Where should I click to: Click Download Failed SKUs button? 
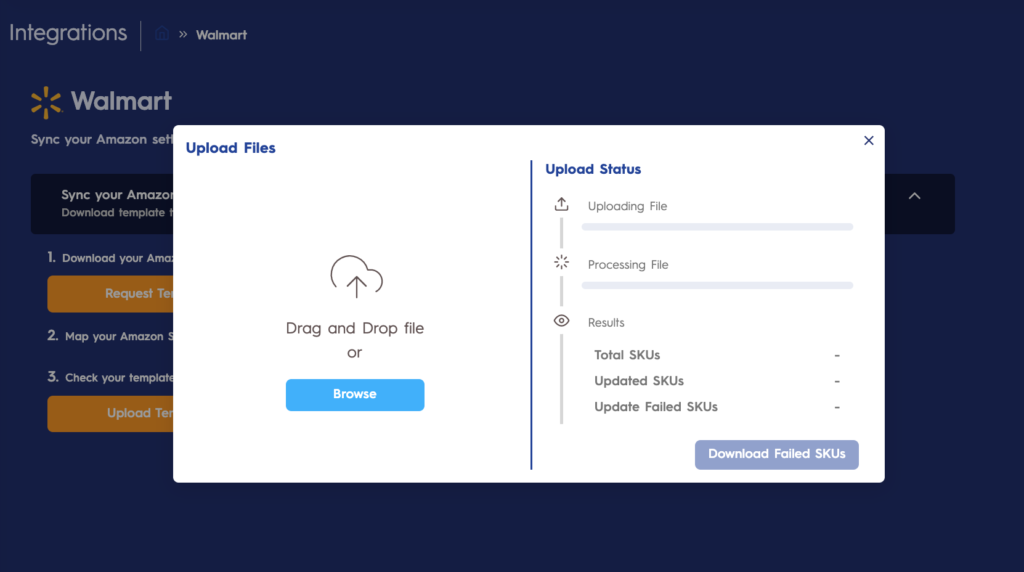[x=776, y=454]
